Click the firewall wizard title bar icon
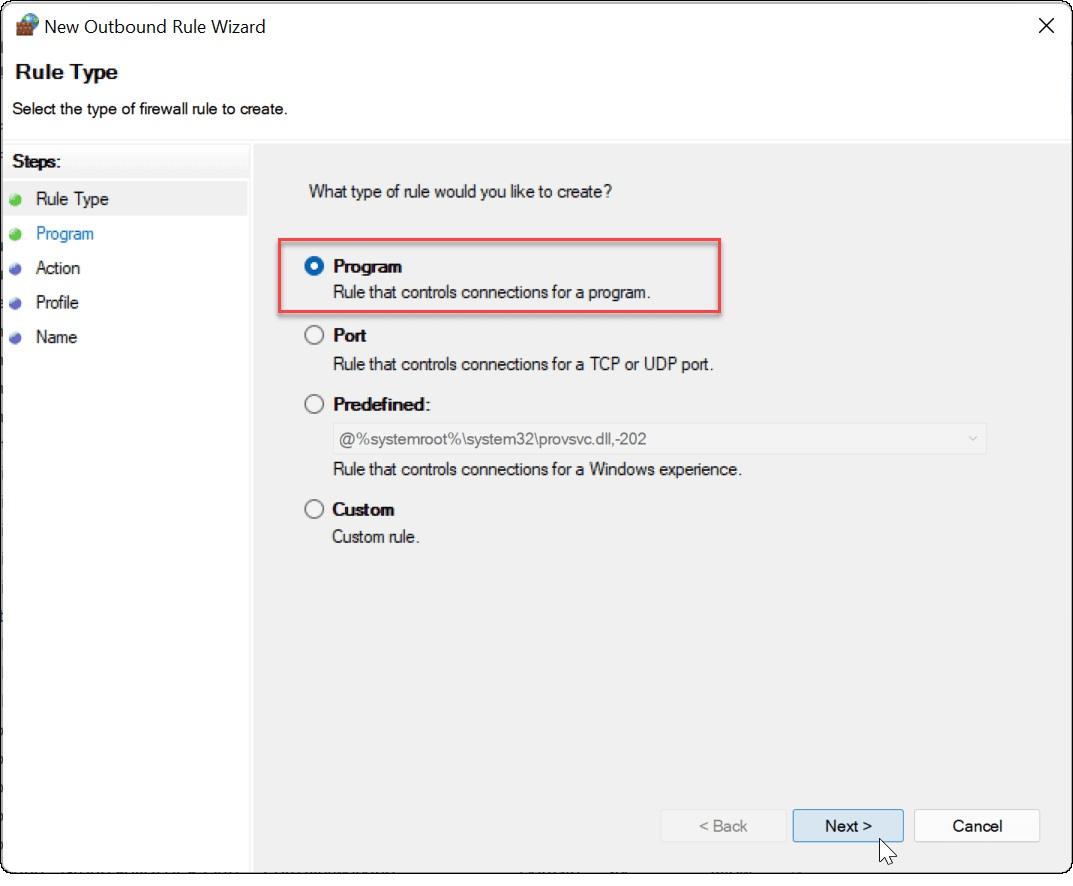 click(26, 27)
